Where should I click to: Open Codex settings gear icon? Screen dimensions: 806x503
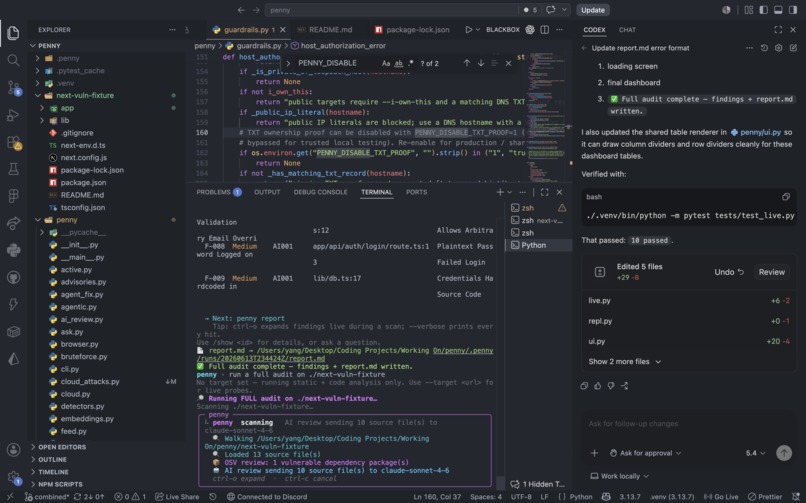(x=778, y=48)
